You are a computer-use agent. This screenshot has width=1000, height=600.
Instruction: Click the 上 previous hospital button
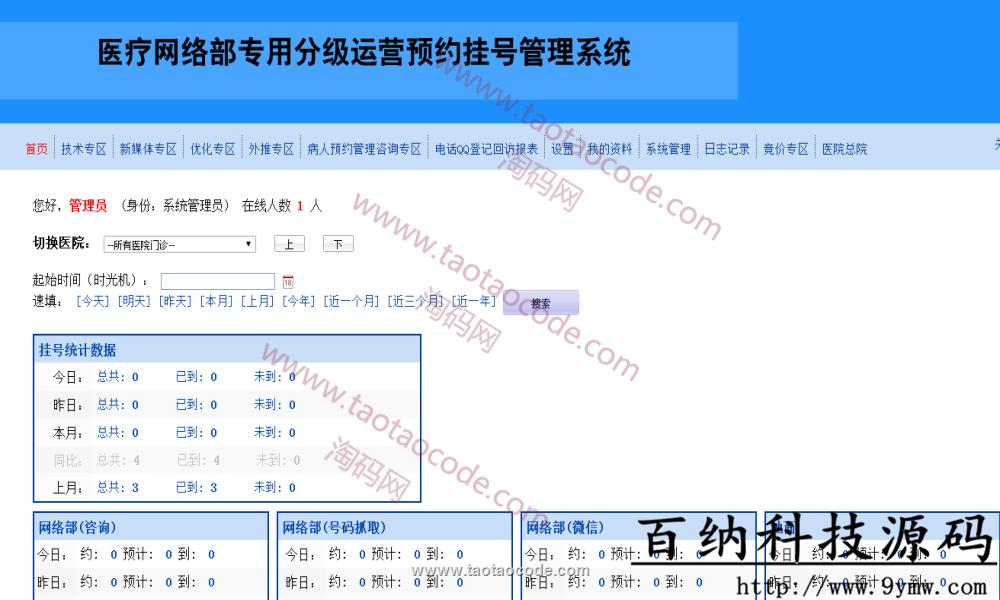pos(289,244)
